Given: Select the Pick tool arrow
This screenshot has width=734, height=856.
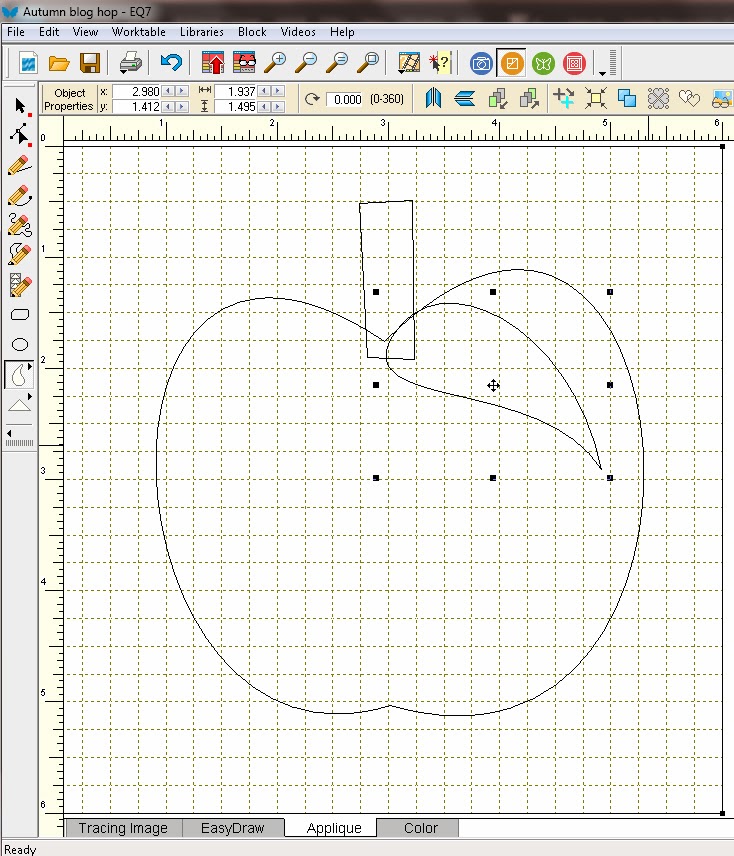Looking at the screenshot, I should [21, 106].
